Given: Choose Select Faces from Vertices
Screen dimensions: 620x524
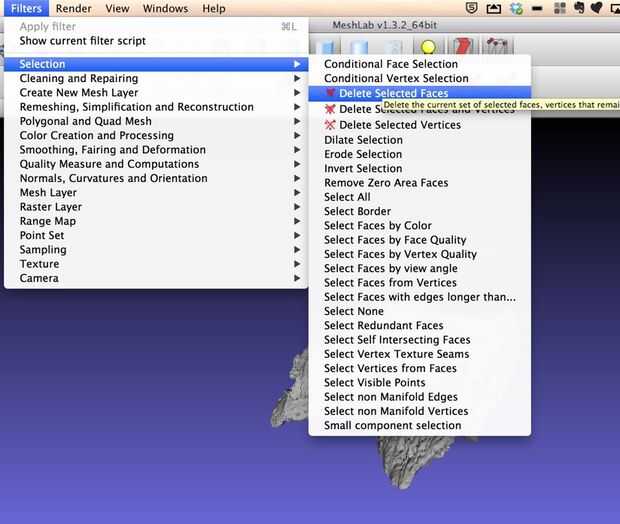Looking at the screenshot, I should 420,282.
